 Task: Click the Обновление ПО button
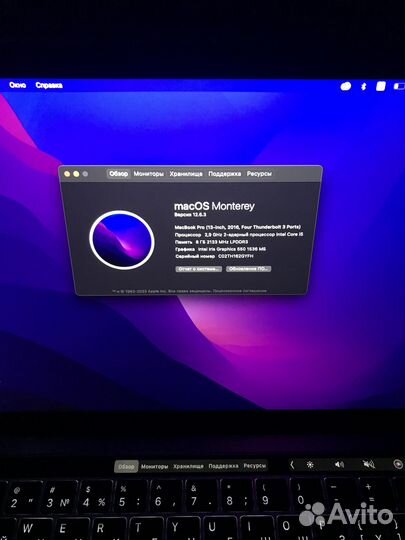point(248,269)
